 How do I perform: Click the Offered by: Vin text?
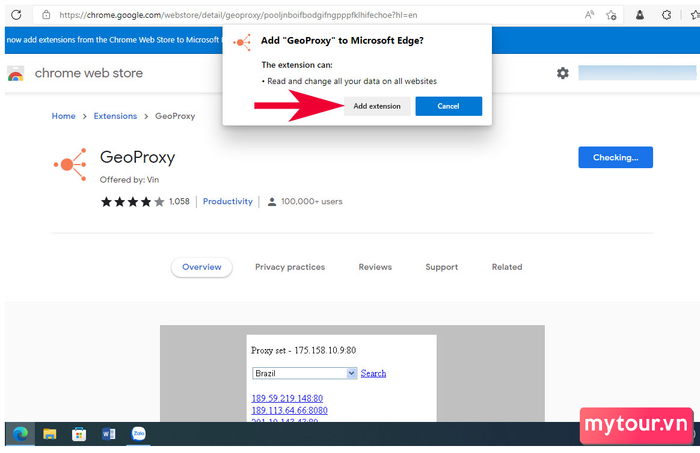(129, 179)
